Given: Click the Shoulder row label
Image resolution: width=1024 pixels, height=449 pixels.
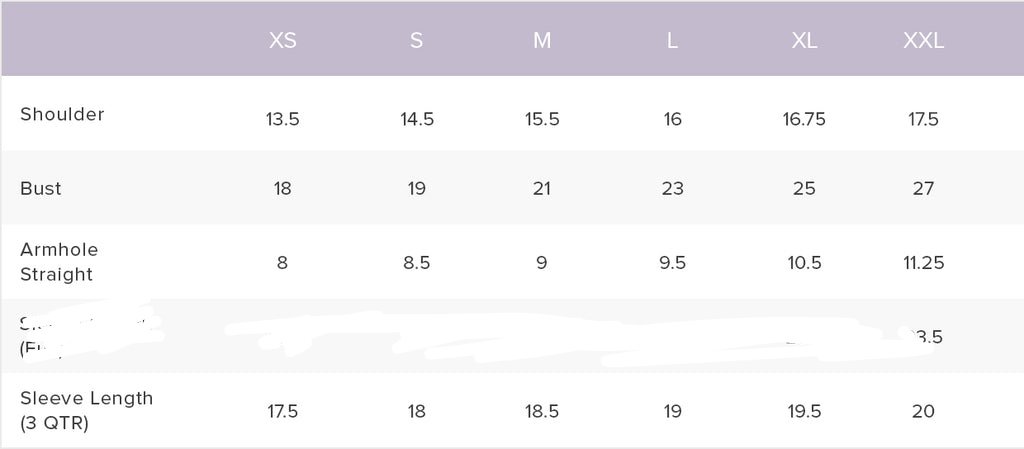Looking at the screenshot, I should pyautogui.click(x=62, y=114).
